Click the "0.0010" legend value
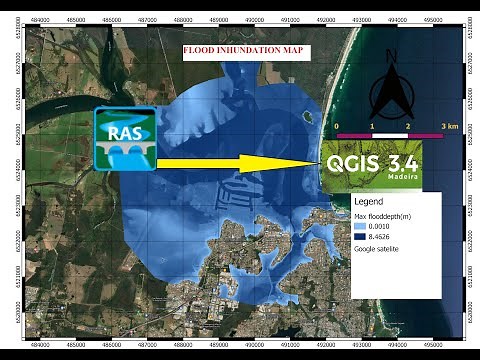The image size is (480, 360). coord(379,226)
